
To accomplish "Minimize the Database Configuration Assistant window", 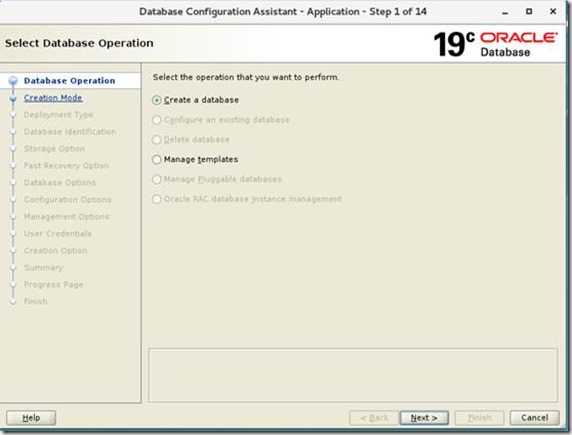I will [505, 12].
